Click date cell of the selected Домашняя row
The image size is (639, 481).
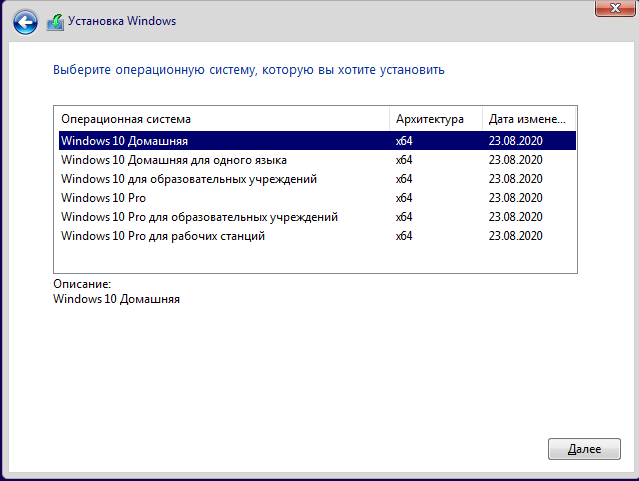coord(516,141)
